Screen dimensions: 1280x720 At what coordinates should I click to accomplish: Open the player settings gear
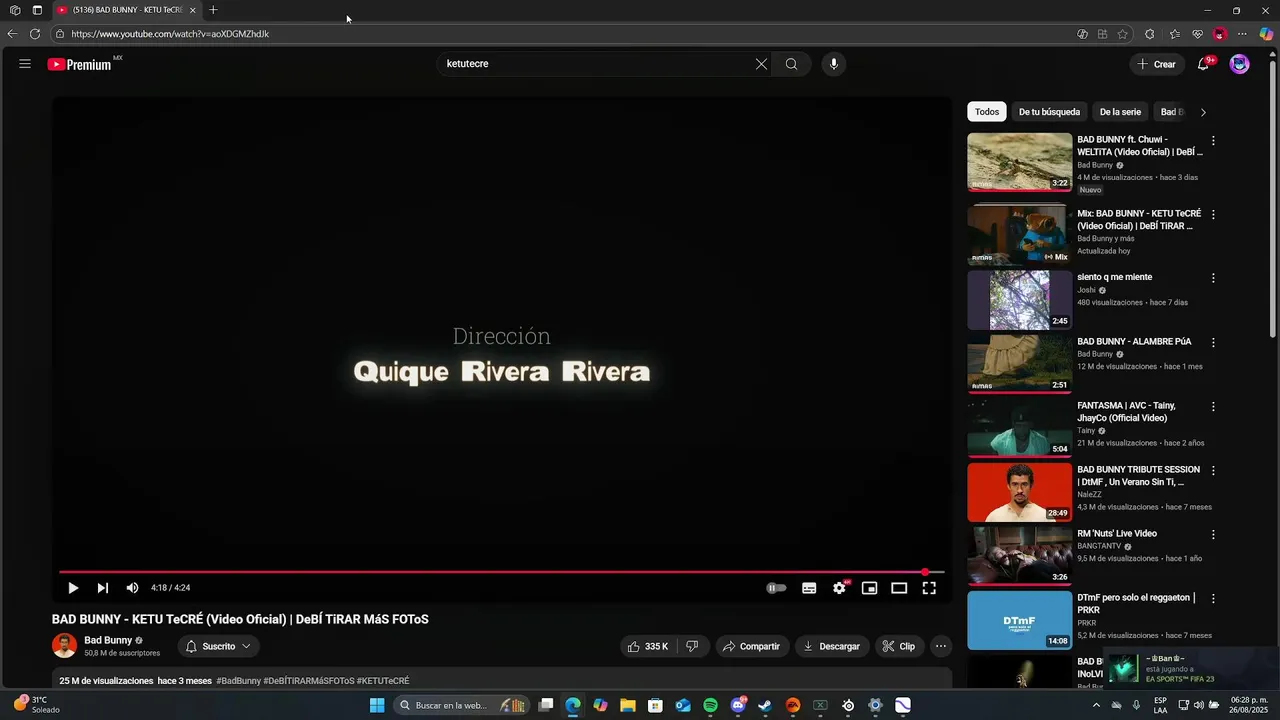(x=839, y=588)
